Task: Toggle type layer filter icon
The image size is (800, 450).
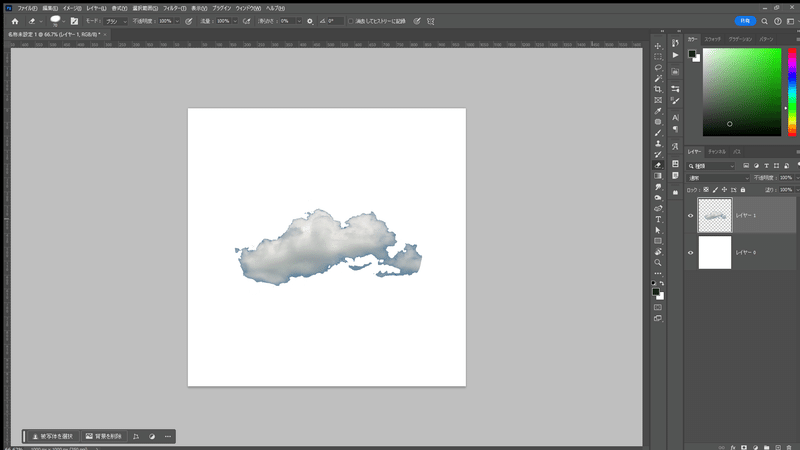Action: click(766, 166)
